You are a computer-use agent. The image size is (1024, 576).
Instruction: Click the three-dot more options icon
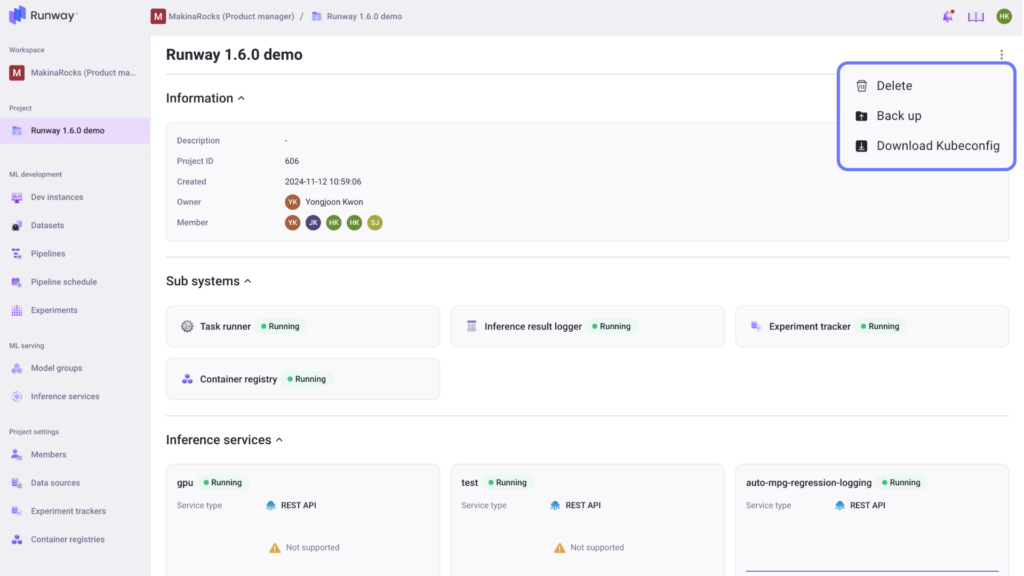[x=1001, y=55]
